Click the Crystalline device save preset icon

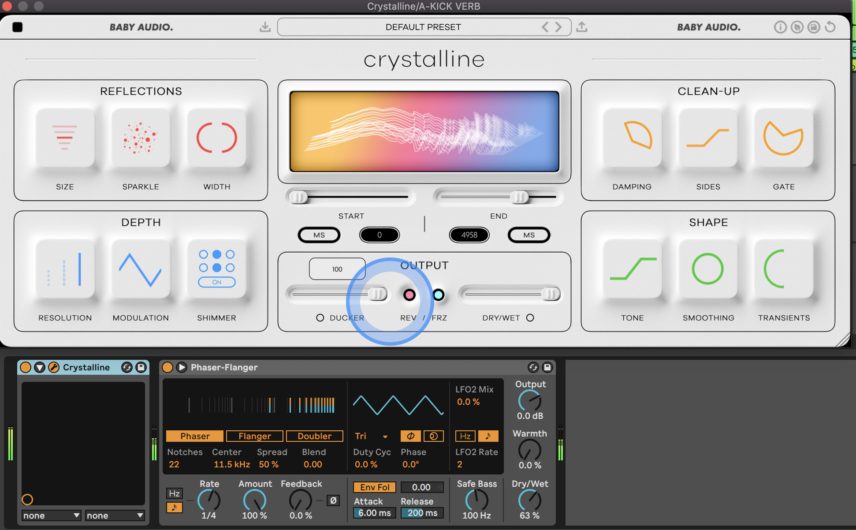pyautogui.click(x=140, y=367)
